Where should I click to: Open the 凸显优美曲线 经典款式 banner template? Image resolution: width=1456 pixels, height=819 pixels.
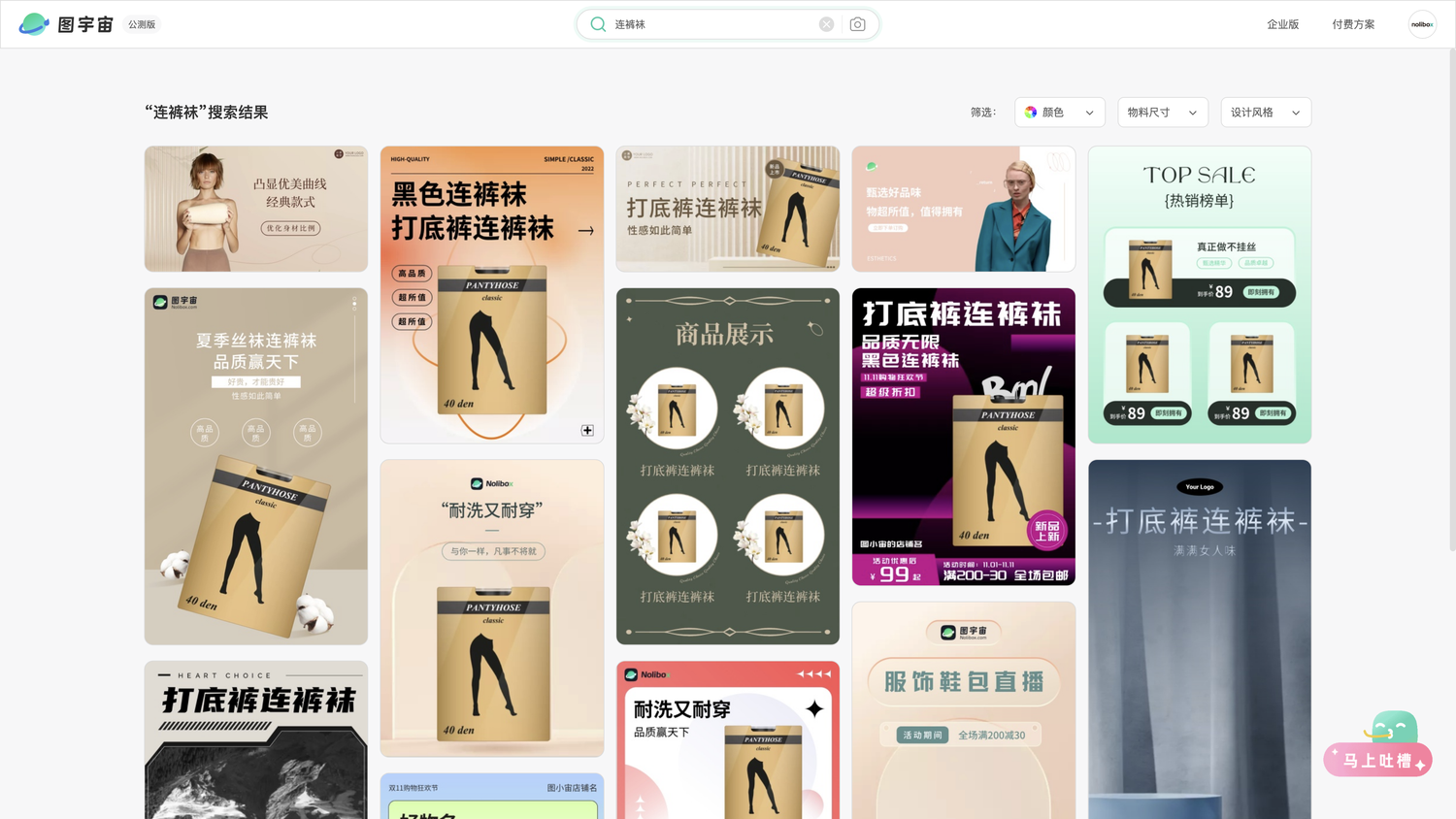(x=256, y=209)
